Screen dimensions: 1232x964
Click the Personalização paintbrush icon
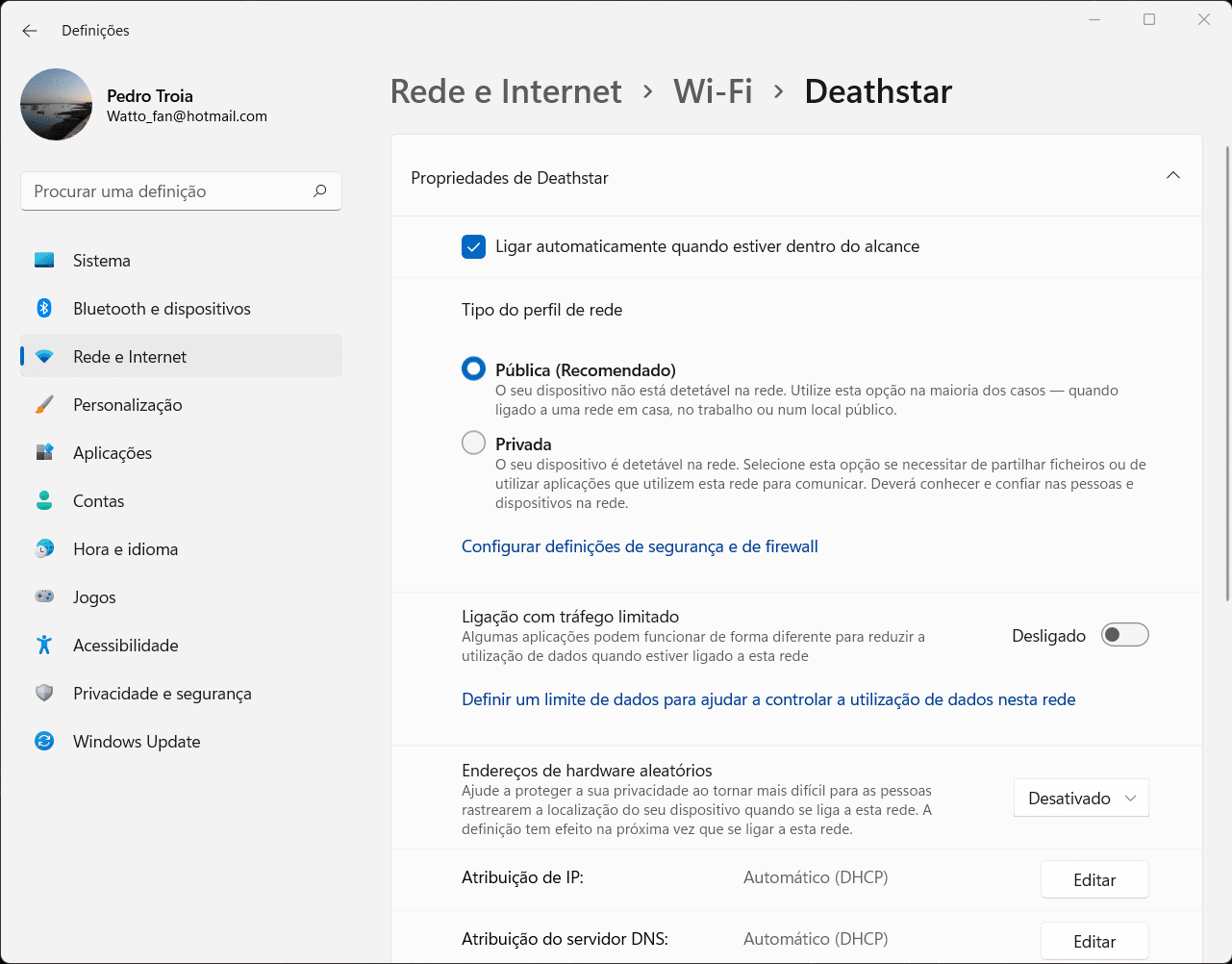44,405
